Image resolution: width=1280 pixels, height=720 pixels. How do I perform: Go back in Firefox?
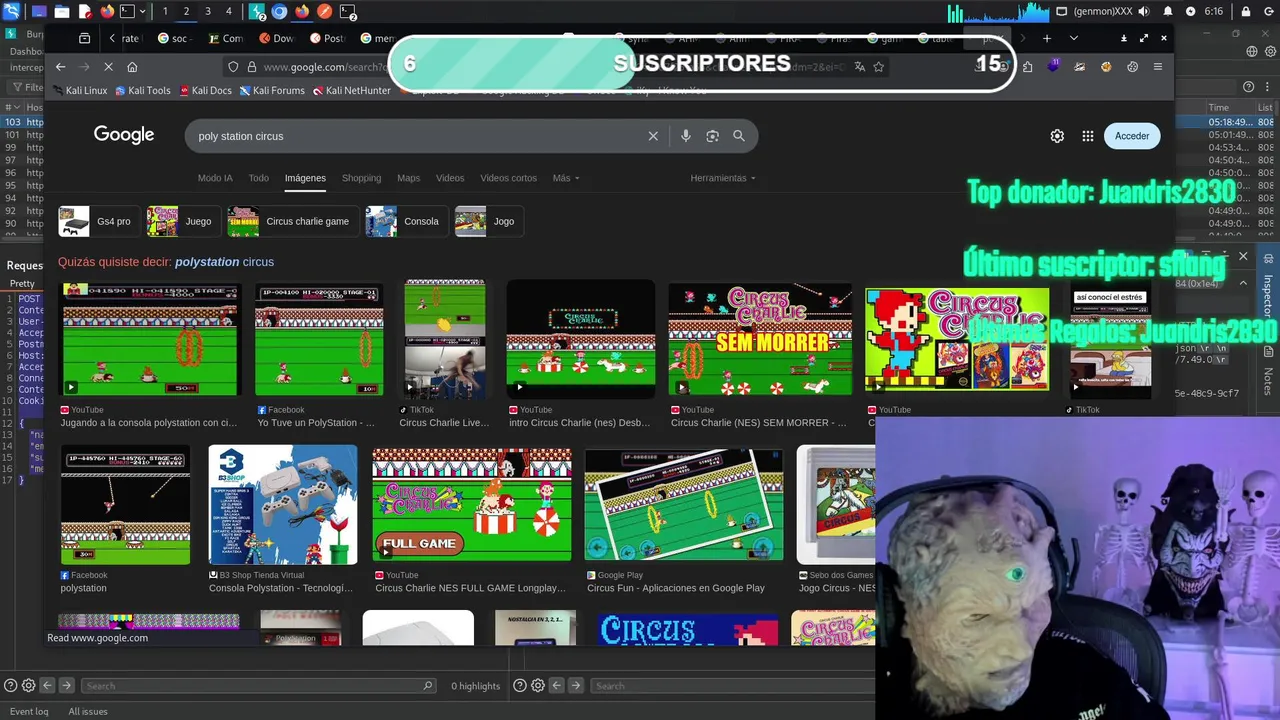coord(61,67)
